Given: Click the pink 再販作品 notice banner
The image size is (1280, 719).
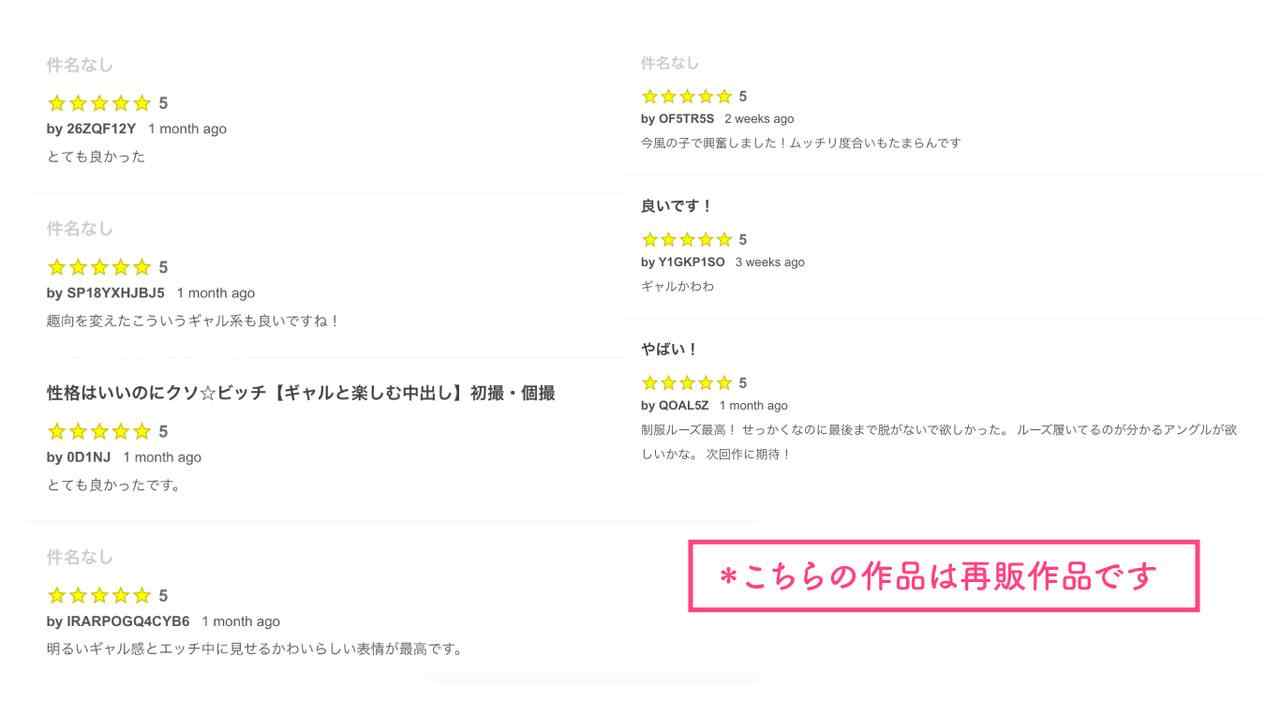Looking at the screenshot, I should (943, 576).
